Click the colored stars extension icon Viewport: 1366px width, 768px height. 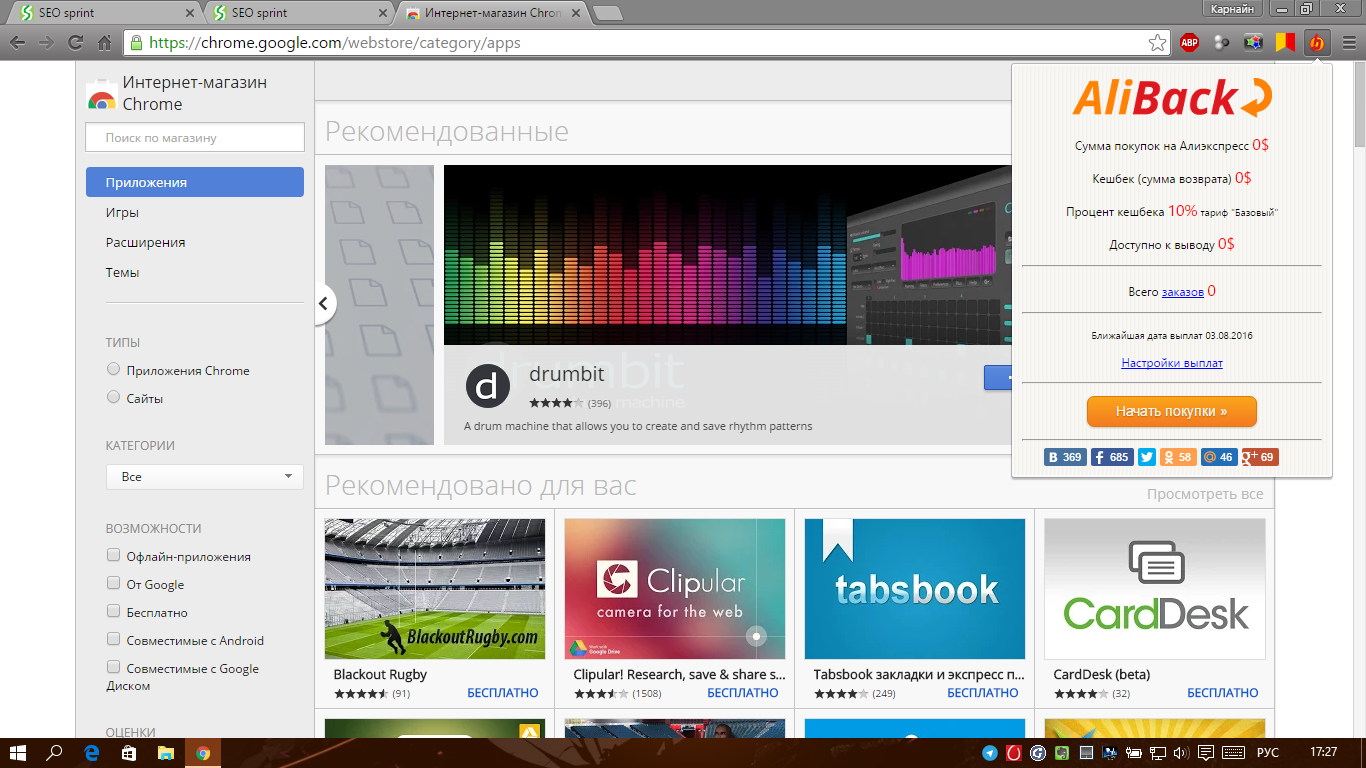[x=1253, y=43]
